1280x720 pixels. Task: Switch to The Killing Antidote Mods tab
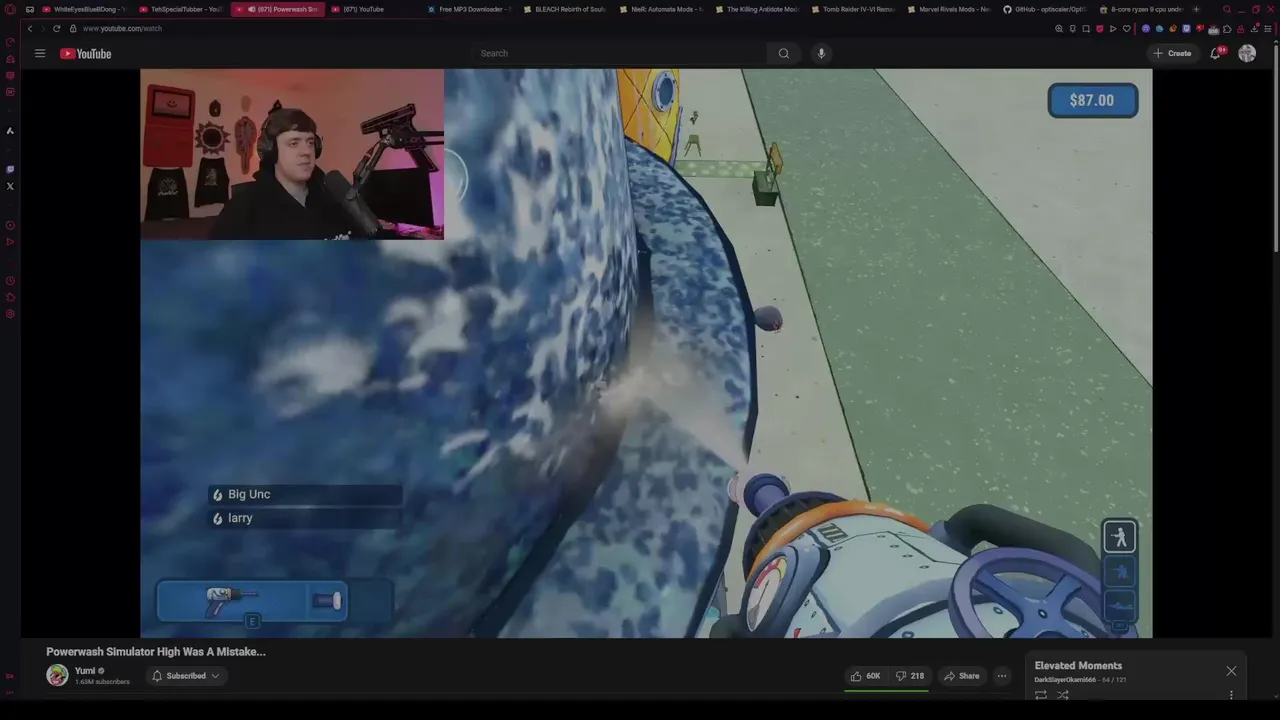coord(756,9)
